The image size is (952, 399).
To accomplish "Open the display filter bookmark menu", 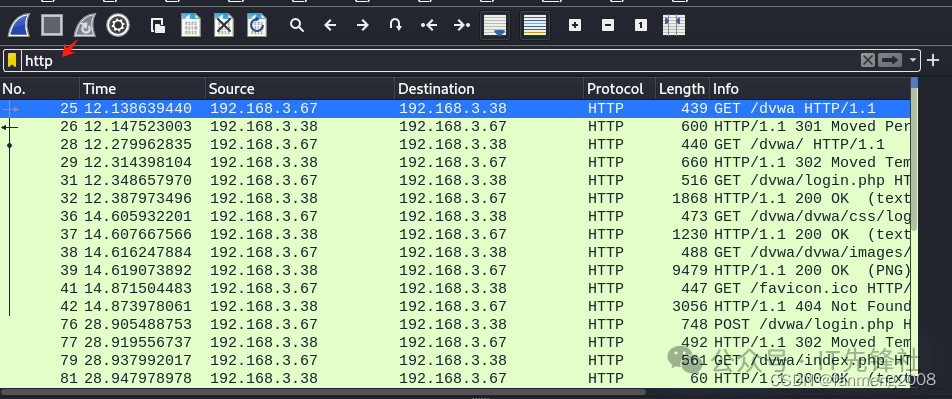I will 12,60.
